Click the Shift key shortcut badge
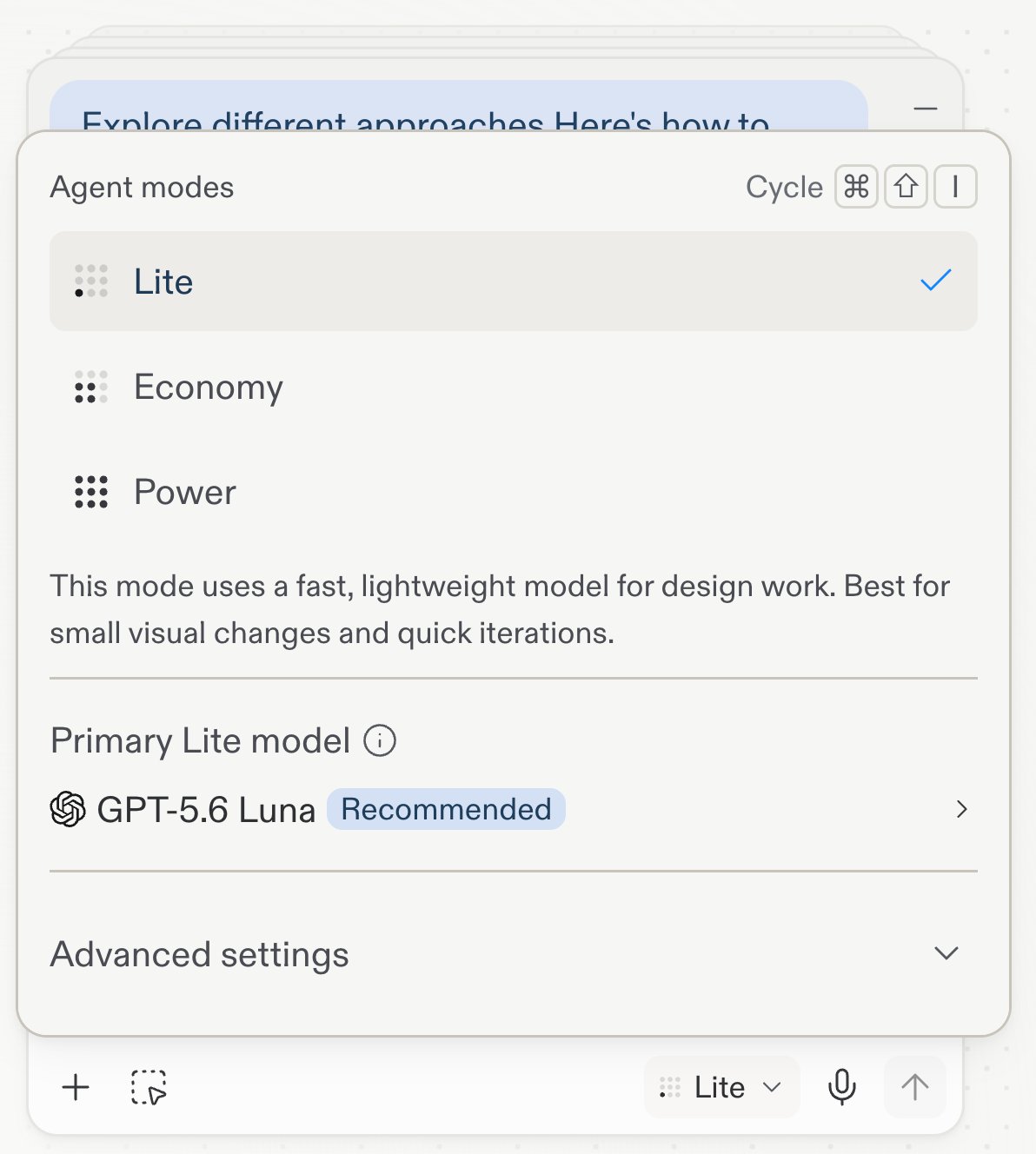Screen dimensions: 1036x1154 pyautogui.click(x=906, y=187)
